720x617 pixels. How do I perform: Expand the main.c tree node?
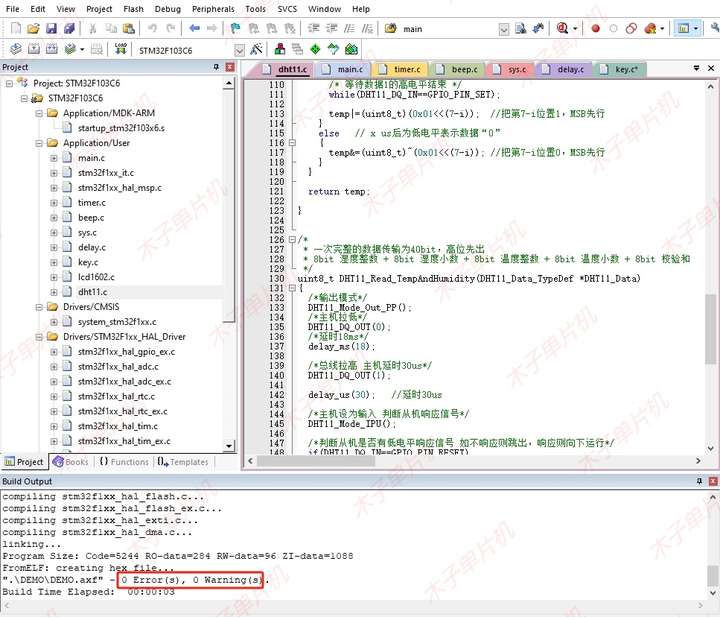point(54,158)
